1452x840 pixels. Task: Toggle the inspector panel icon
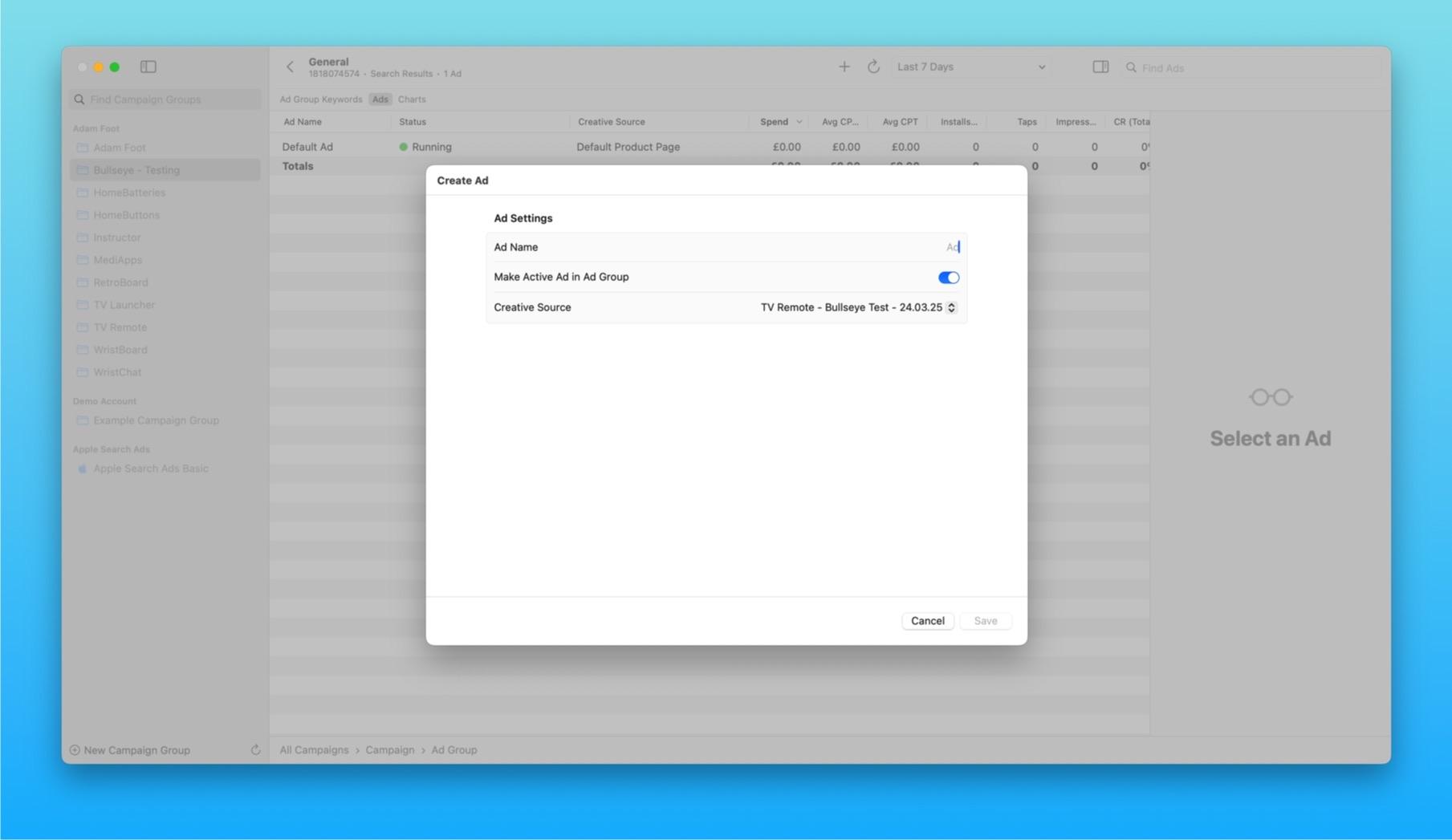(1100, 67)
